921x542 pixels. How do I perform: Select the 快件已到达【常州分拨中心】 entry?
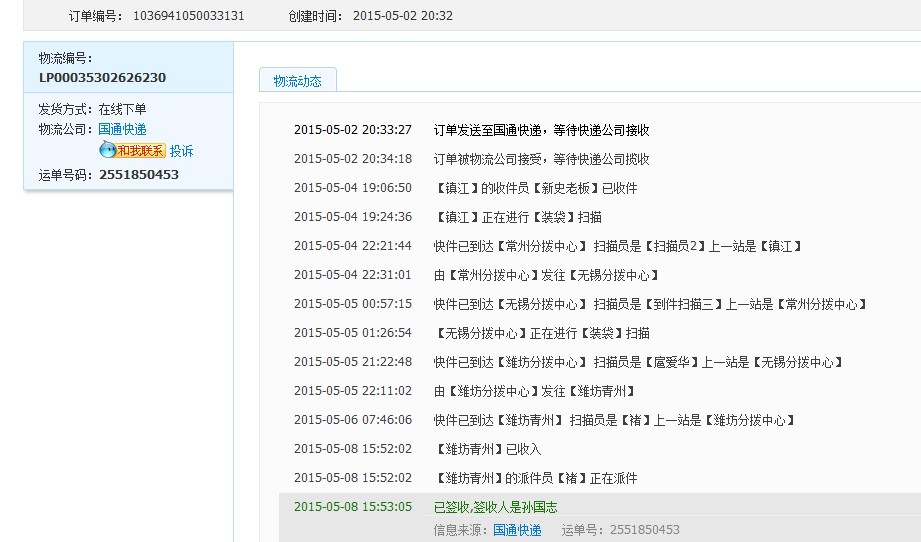click(618, 246)
